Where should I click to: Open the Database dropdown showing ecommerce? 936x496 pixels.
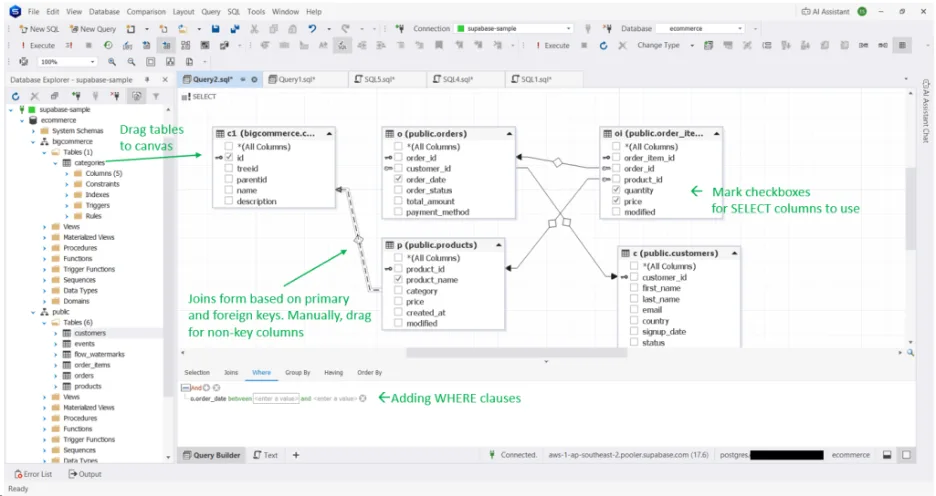[700, 29]
